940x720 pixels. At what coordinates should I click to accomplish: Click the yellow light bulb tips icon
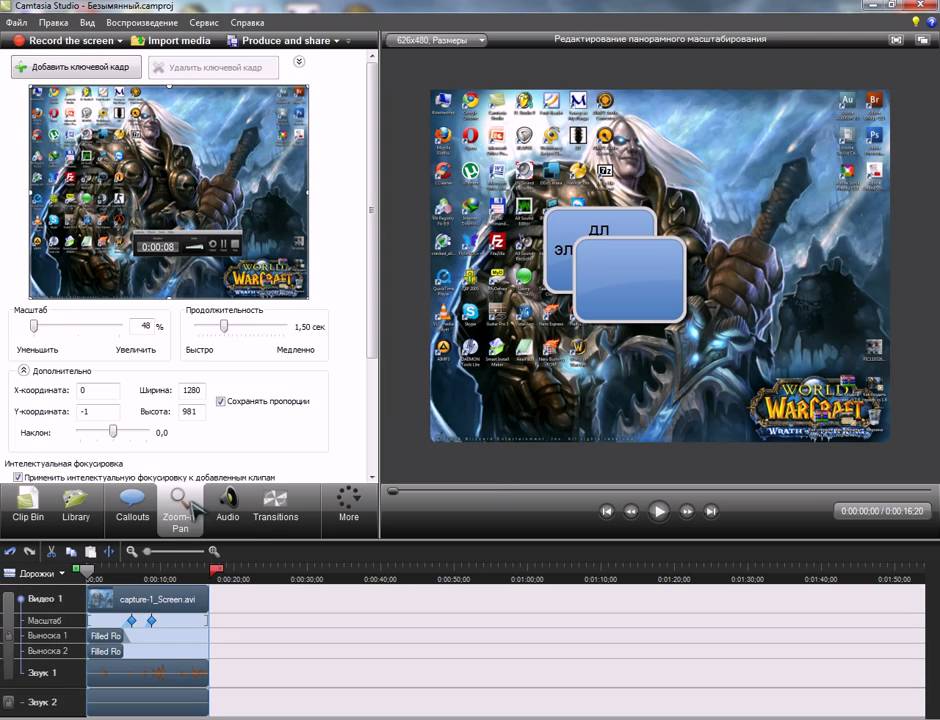pyautogui.click(x=915, y=22)
